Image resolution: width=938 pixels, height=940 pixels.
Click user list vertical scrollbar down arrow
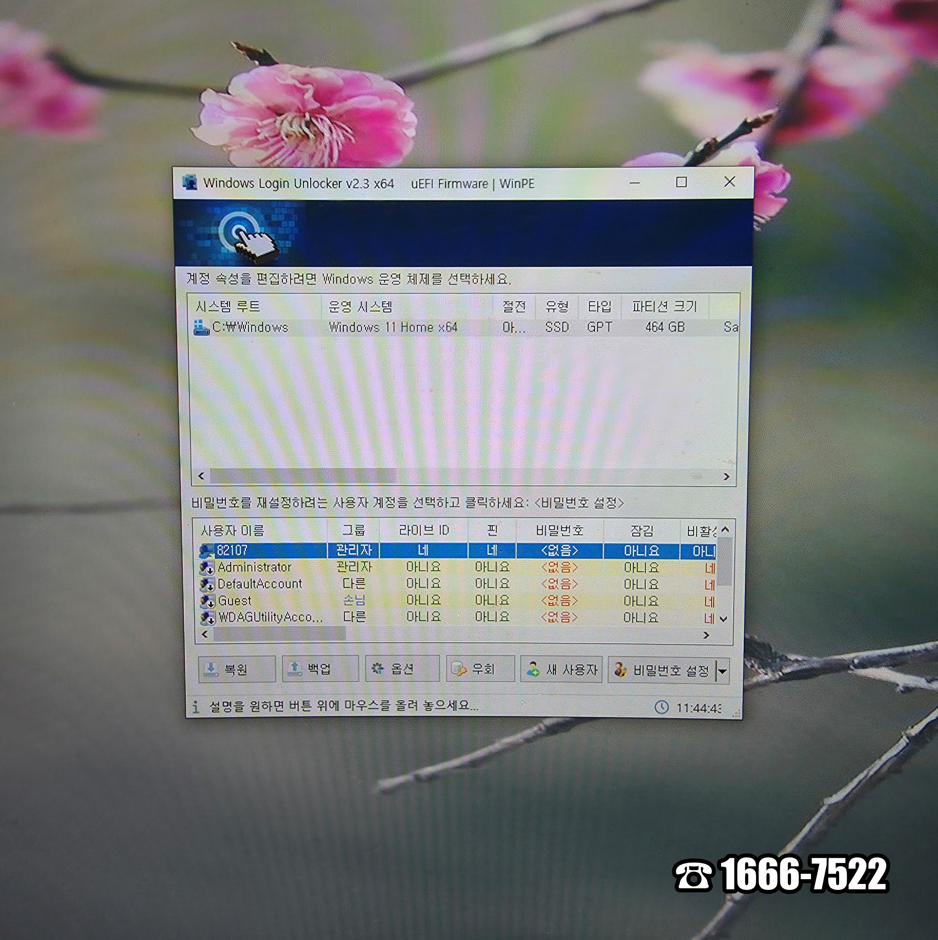click(x=724, y=619)
